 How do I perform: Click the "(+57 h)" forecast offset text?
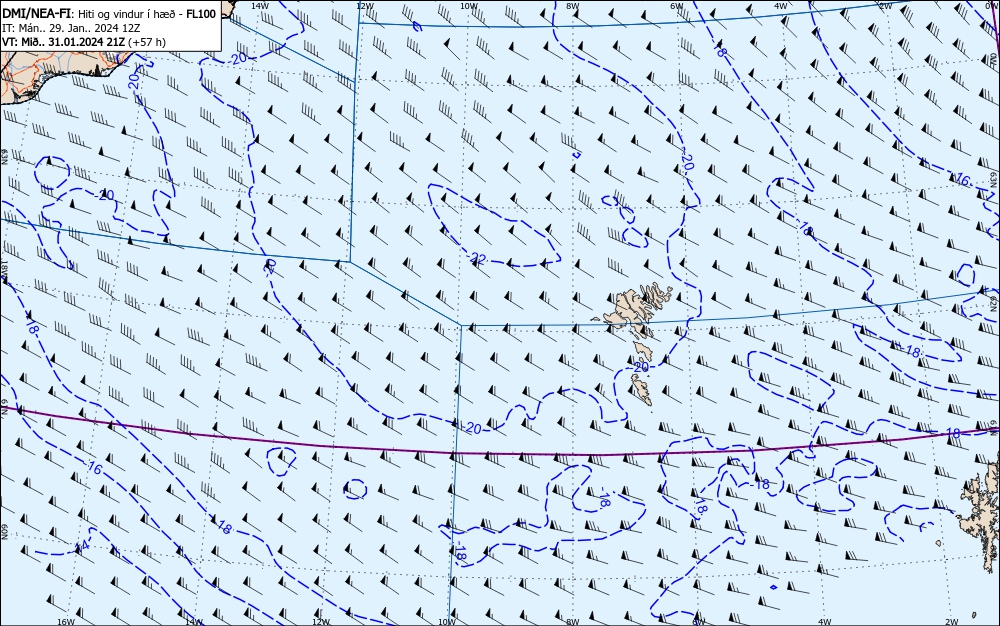click(x=147, y=42)
